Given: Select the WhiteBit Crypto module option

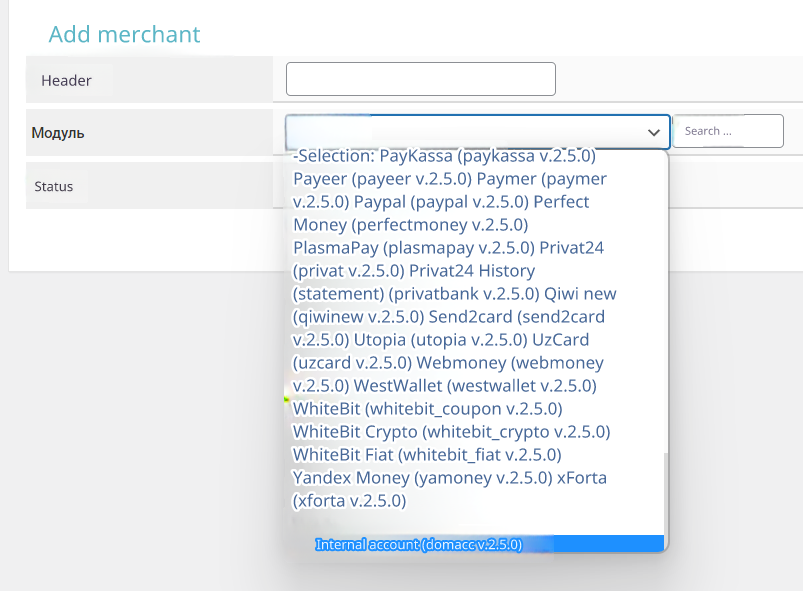Looking at the screenshot, I should [x=451, y=431].
